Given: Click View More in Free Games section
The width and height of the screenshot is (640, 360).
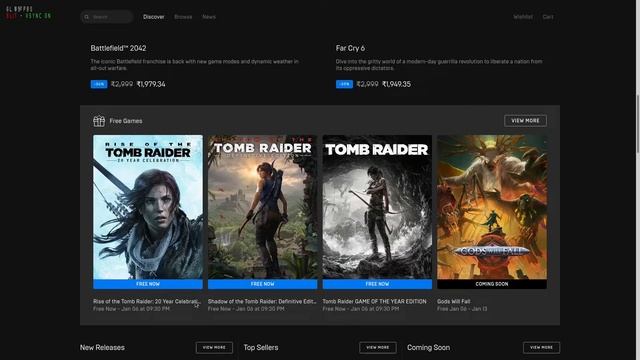Looking at the screenshot, I should click(x=525, y=121).
